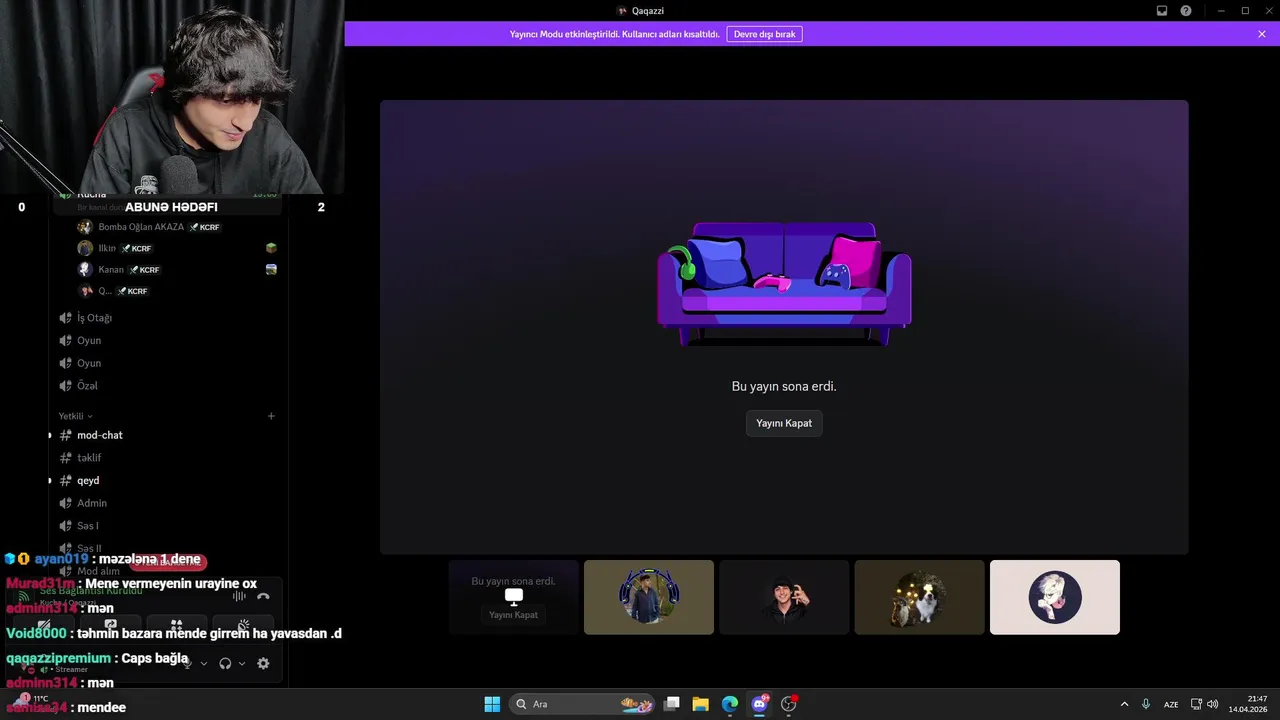1280x720 pixels.
Task: Click the taskbar search box Ara
Action: pos(583,704)
